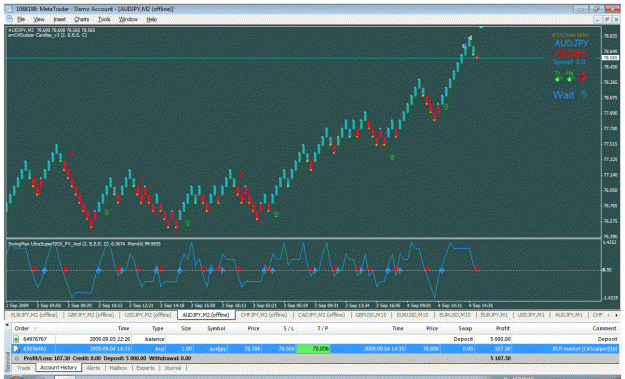Click the smC4Scalper Candles_v3 indicator label

47,35
